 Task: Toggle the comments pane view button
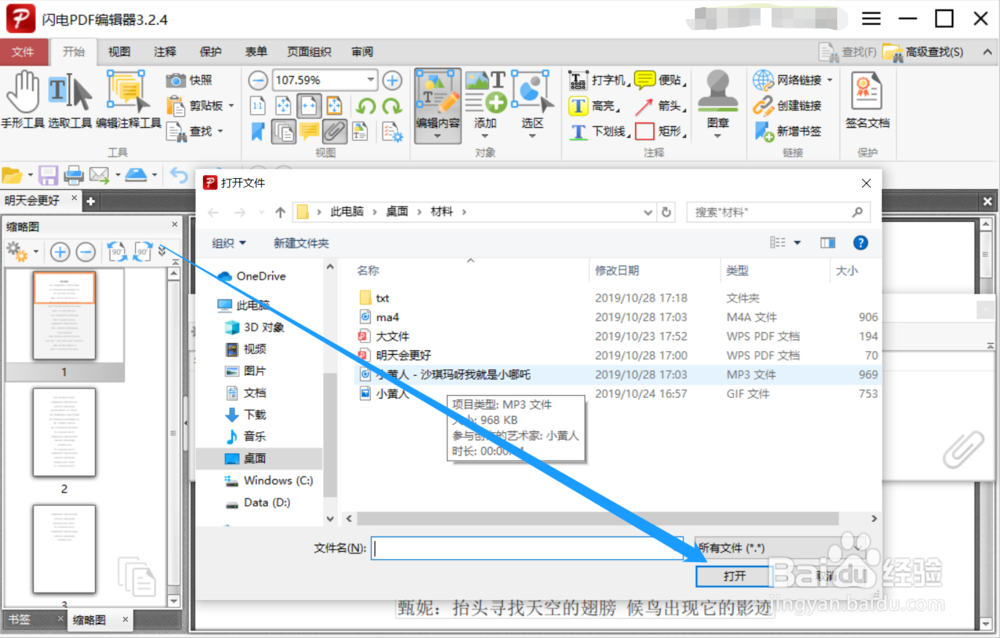pos(309,131)
